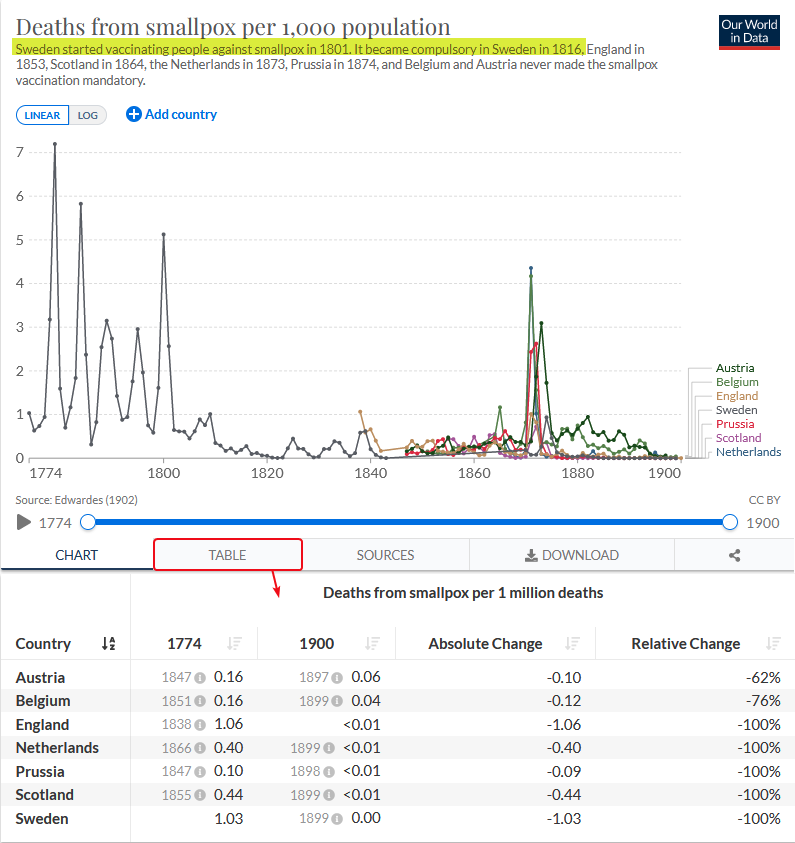Screen dimensions: 795x843
Task: Switch chart scale to LOG
Action: pos(88,115)
